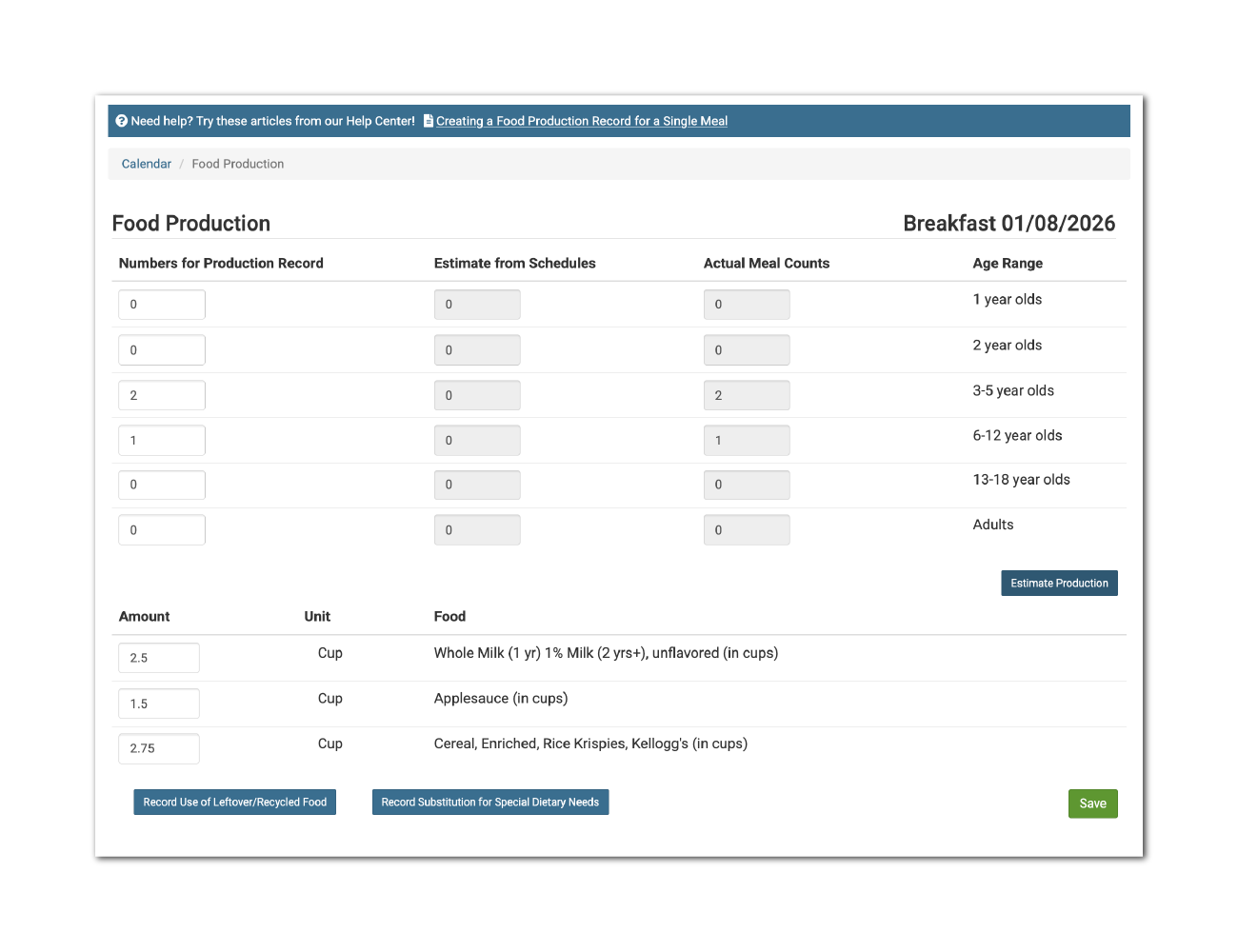The width and height of the screenshot is (1238, 952).
Task: Click the Adults production number field
Action: coord(162,530)
